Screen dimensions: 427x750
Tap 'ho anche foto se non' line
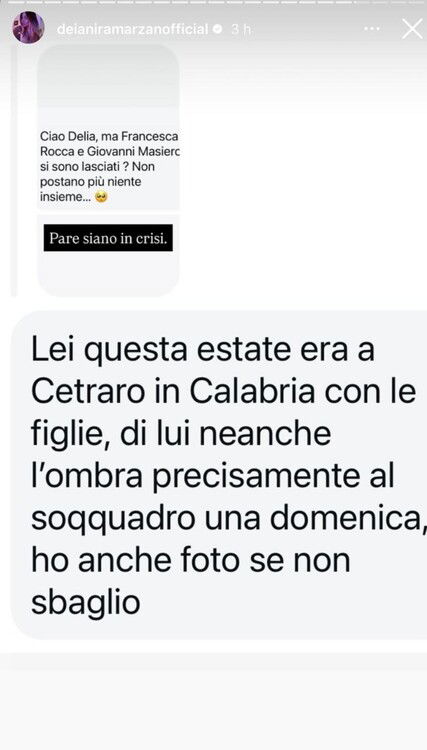(x=191, y=561)
